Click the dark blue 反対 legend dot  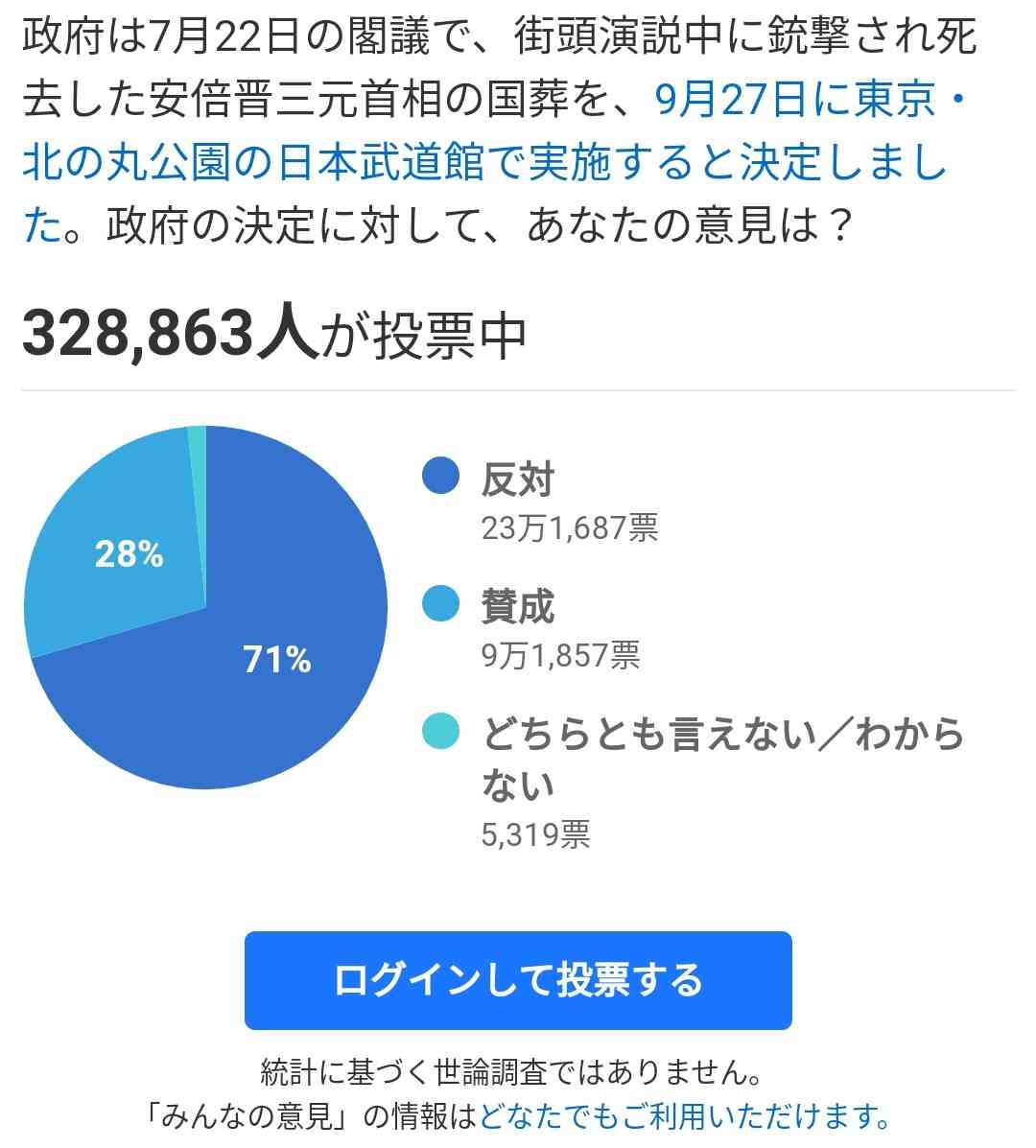[440, 476]
